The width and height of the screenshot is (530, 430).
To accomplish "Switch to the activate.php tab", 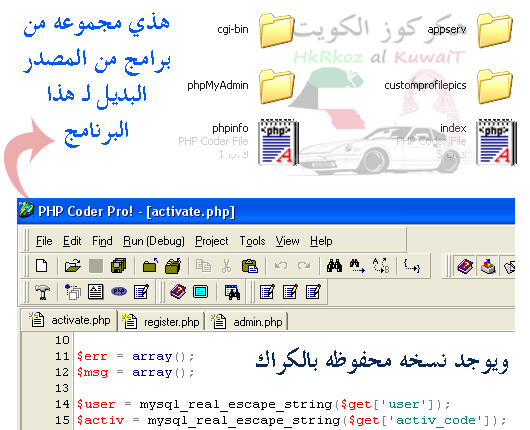I will [x=70, y=320].
